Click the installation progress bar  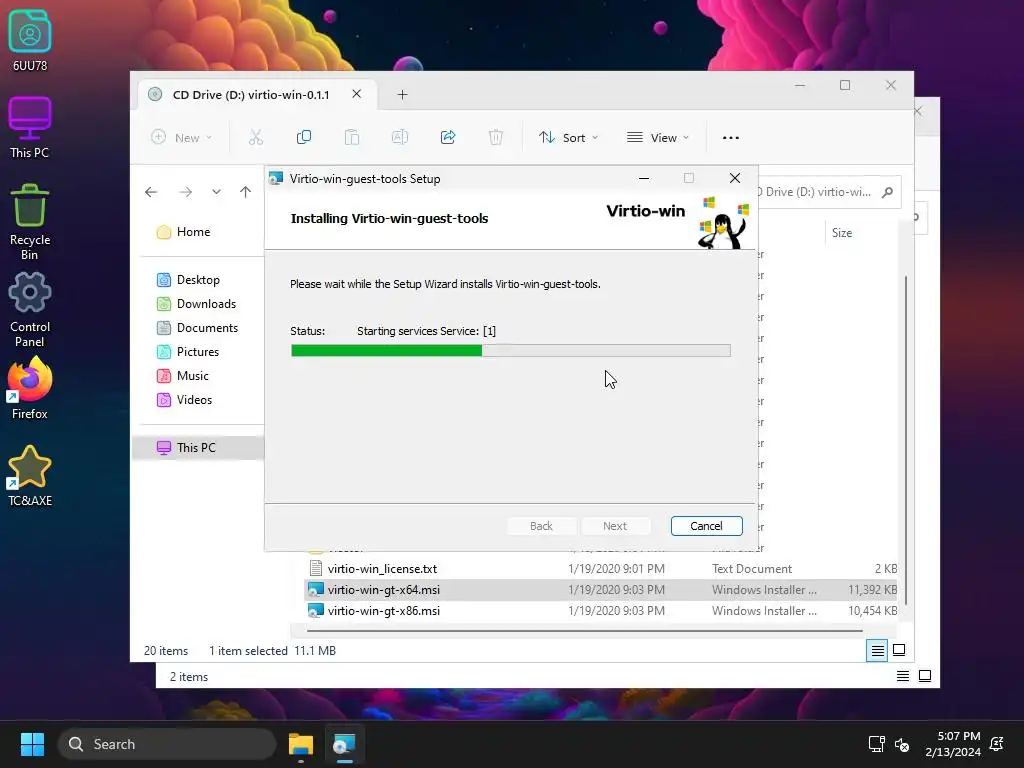click(511, 351)
